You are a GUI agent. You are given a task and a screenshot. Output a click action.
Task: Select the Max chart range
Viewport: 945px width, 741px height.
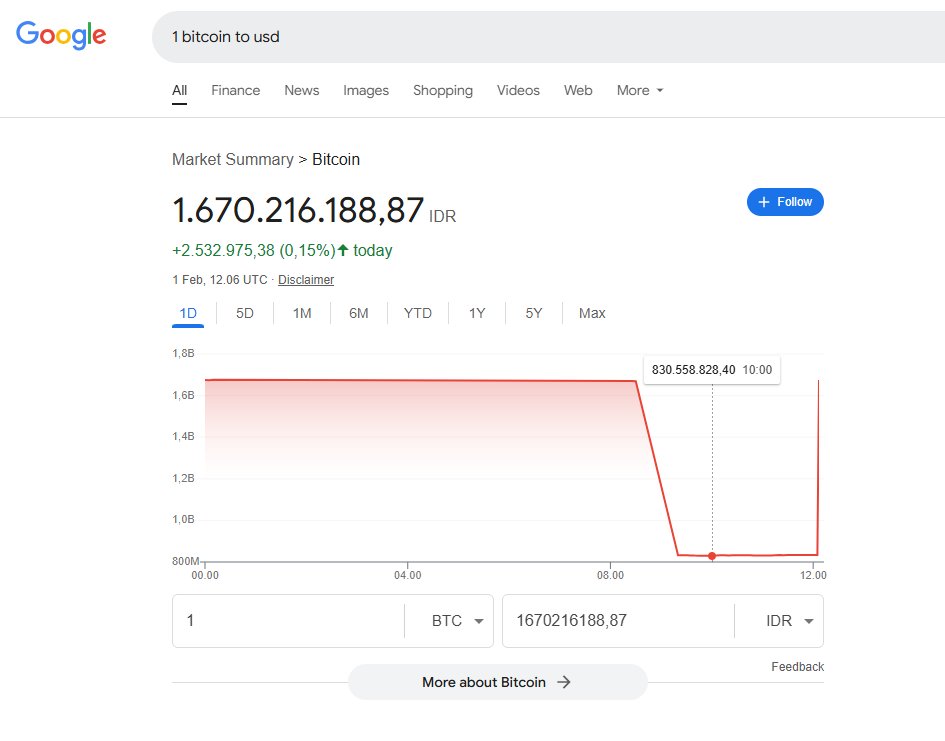[592, 313]
